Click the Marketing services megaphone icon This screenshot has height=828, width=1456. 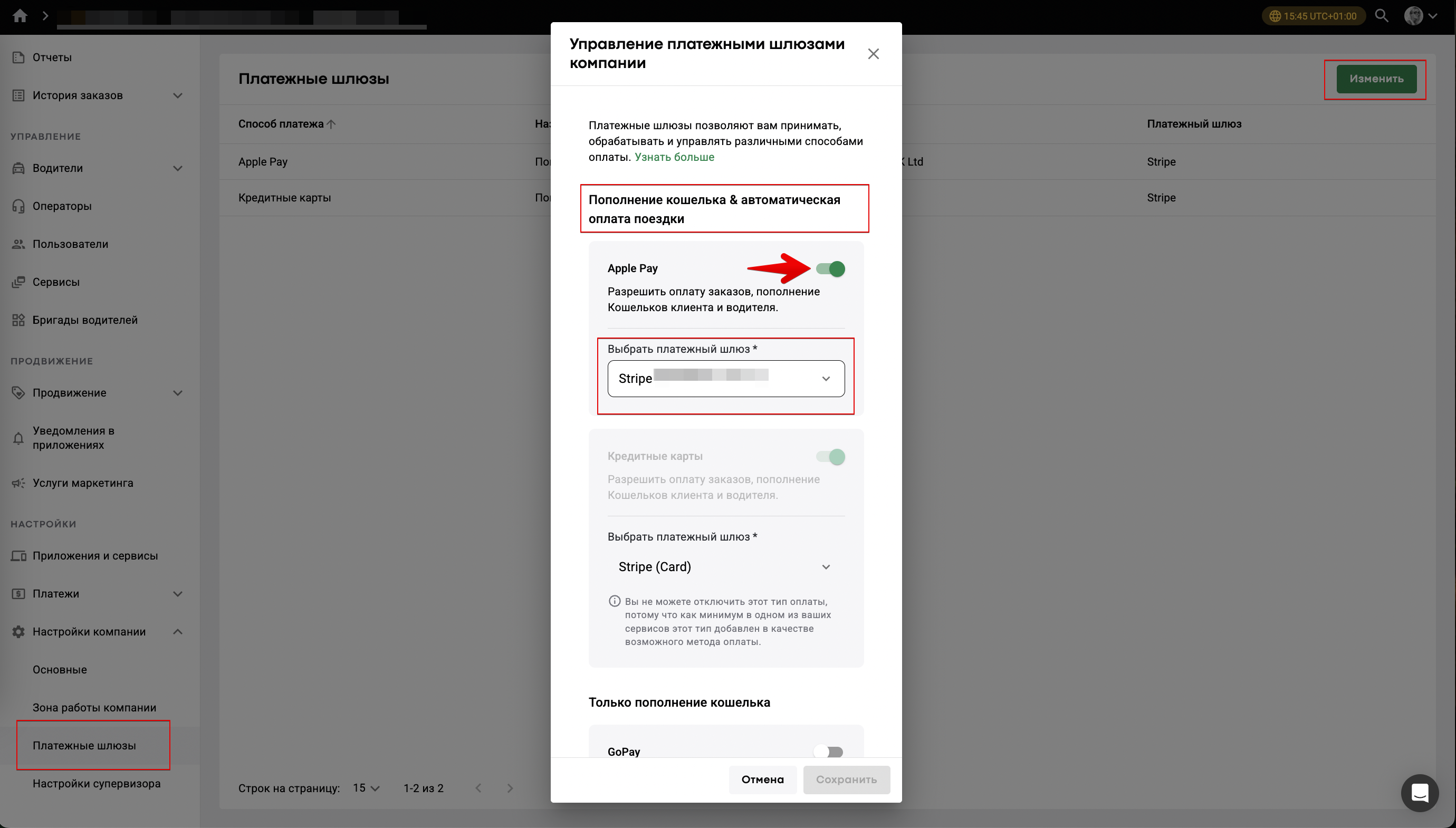[18, 483]
